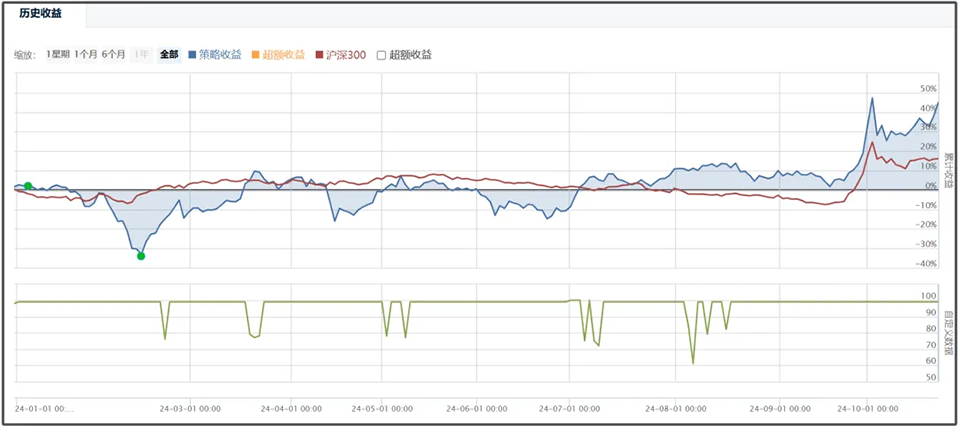
Task: Toggle the orange 超额收益 legend swatch
Action: click(x=255, y=55)
